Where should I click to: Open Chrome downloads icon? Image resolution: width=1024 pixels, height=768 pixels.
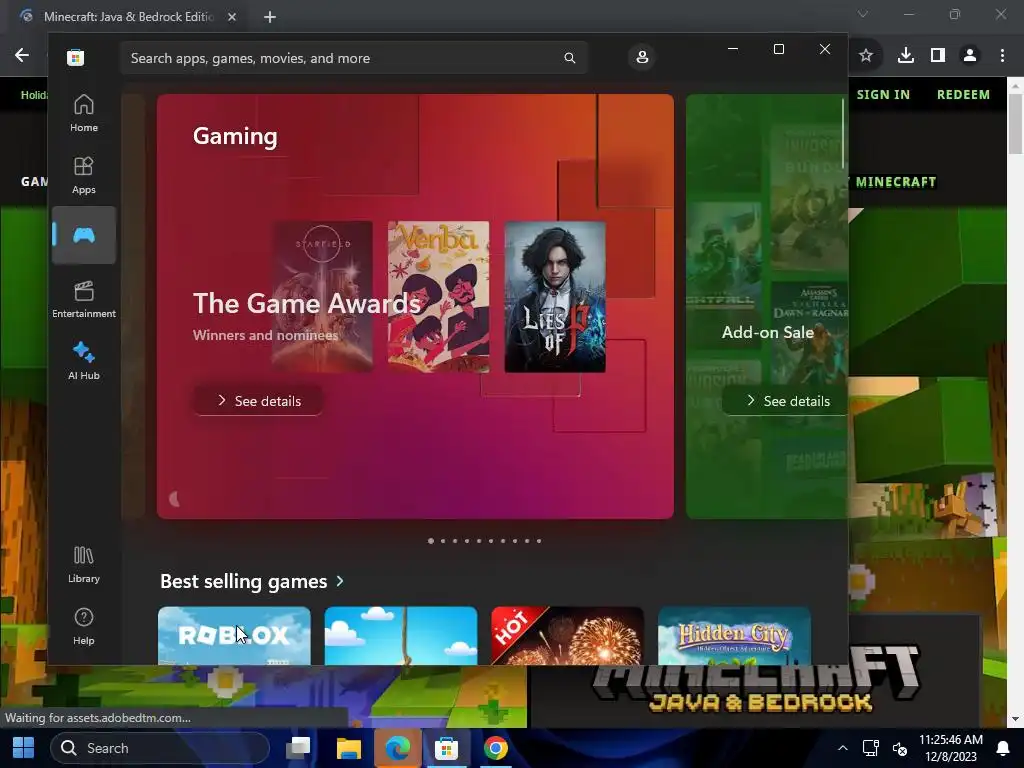tap(906, 56)
